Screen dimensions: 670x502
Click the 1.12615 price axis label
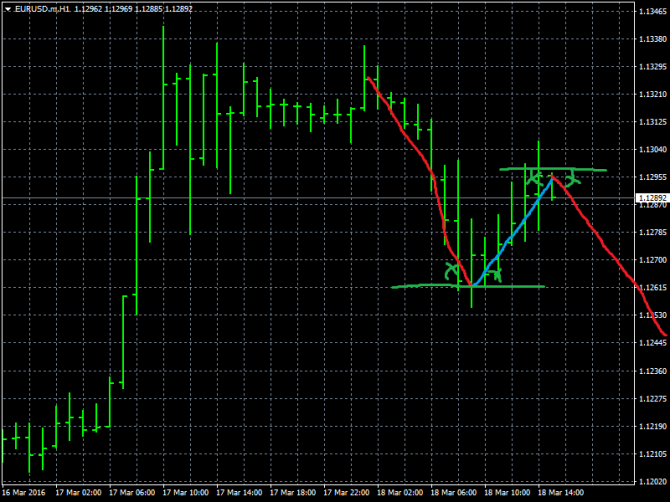tap(652, 288)
